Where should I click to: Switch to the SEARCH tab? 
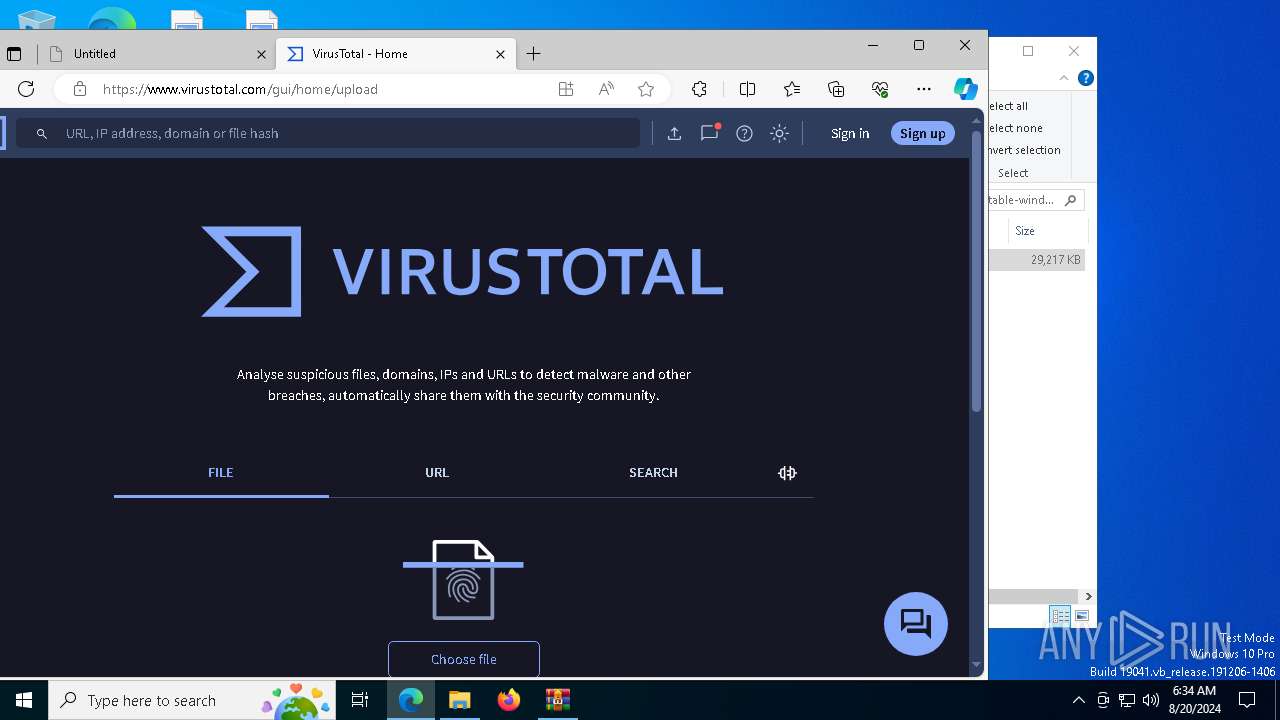click(653, 473)
